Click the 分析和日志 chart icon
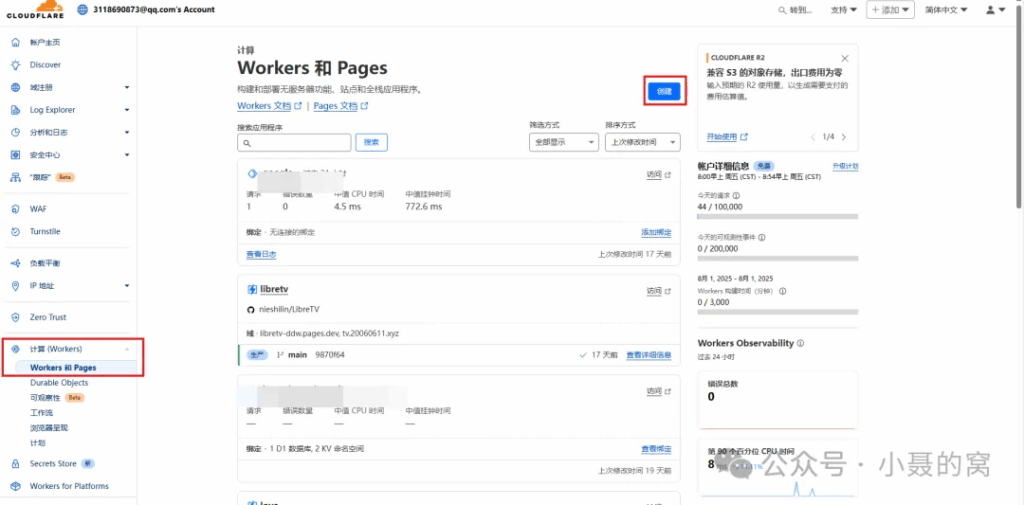This screenshot has width=1024, height=505. pyautogui.click(x=16, y=132)
